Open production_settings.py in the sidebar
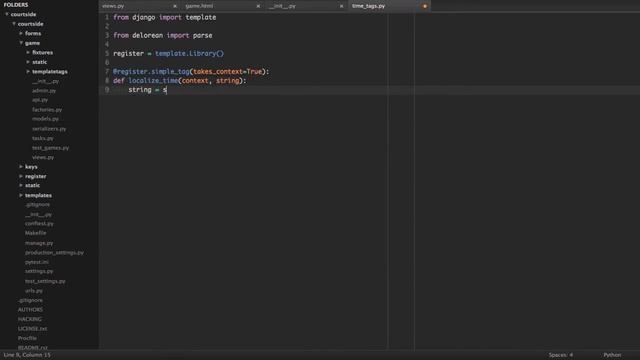The image size is (640, 360). tap(54, 253)
